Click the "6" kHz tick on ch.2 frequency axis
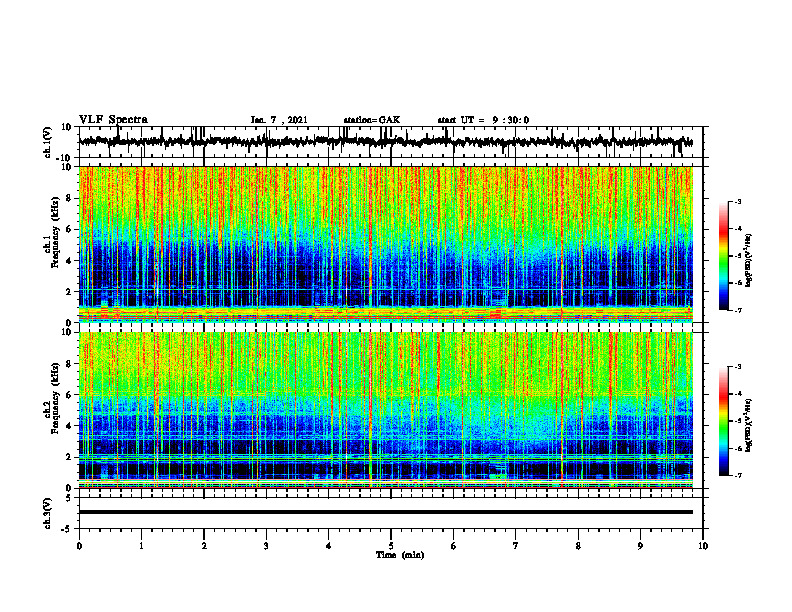Image resolution: width=792 pixels, height=612 pixels. click(69, 395)
